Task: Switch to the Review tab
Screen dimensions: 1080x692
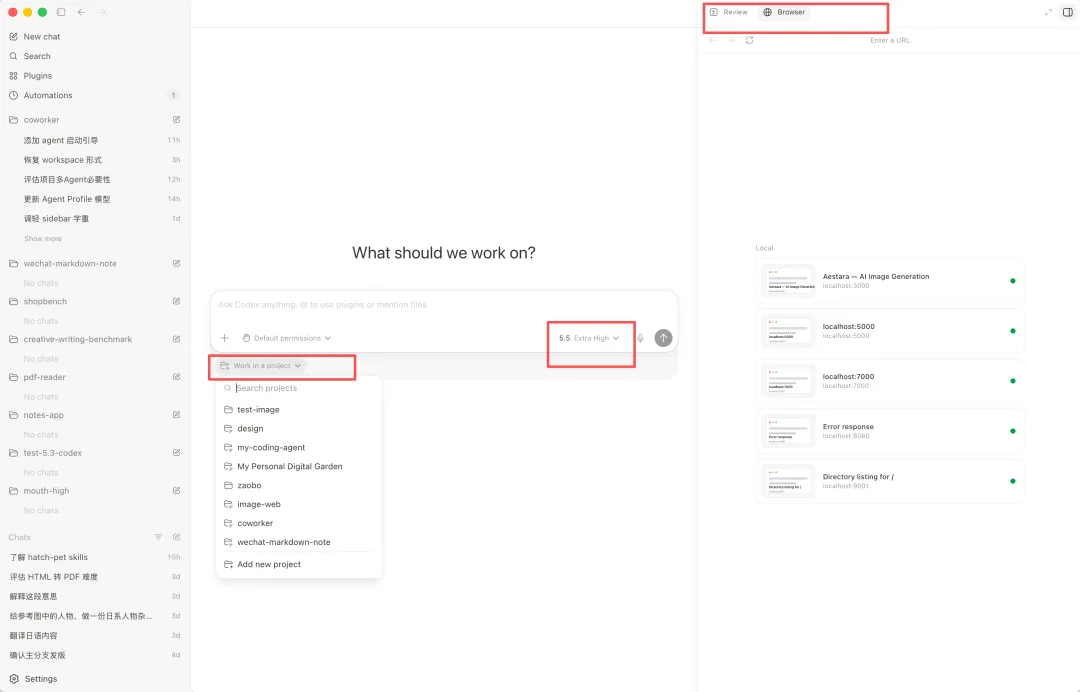Action: click(x=729, y=12)
